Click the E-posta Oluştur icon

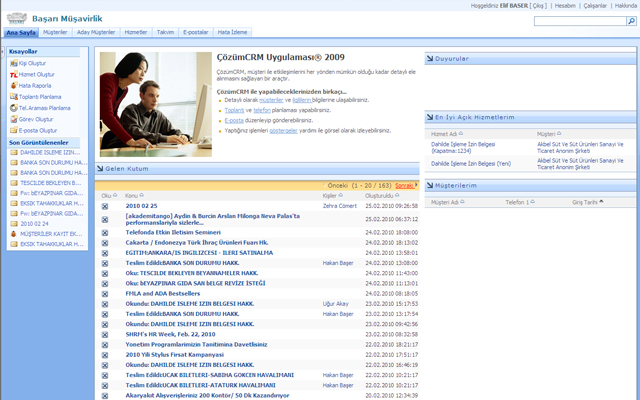tap(13, 130)
